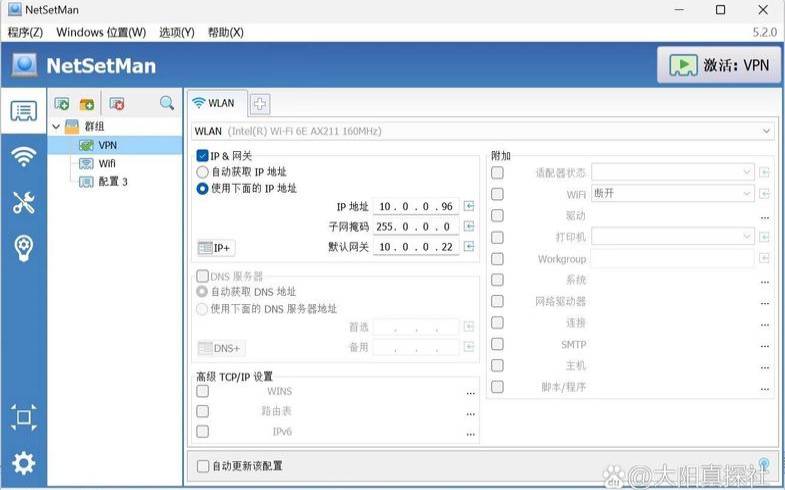Click the 子网掩码 input field
The image size is (785, 490).
tap(416, 227)
